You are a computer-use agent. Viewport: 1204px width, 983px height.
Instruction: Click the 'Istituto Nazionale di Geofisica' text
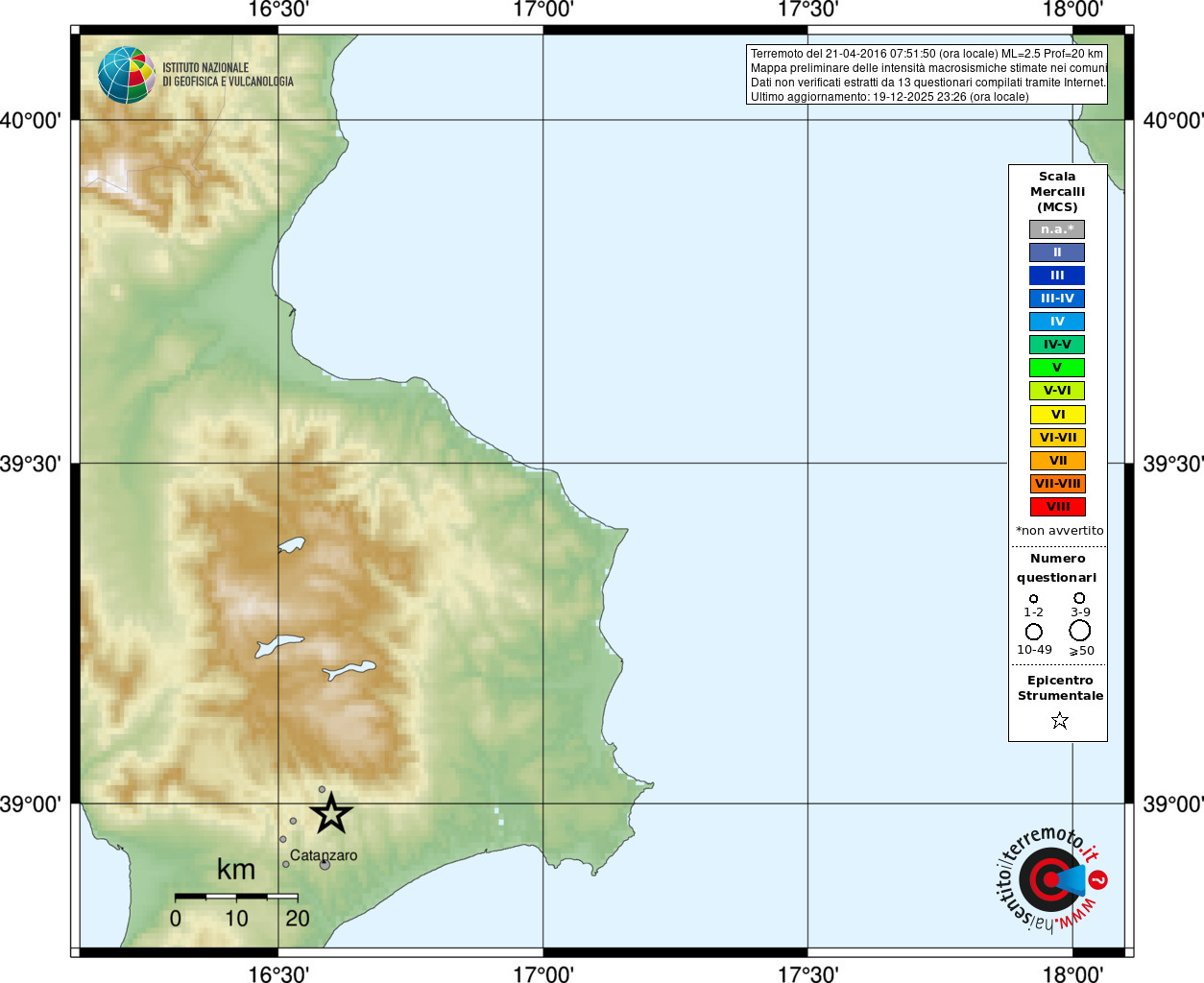[x=228, y=75]
